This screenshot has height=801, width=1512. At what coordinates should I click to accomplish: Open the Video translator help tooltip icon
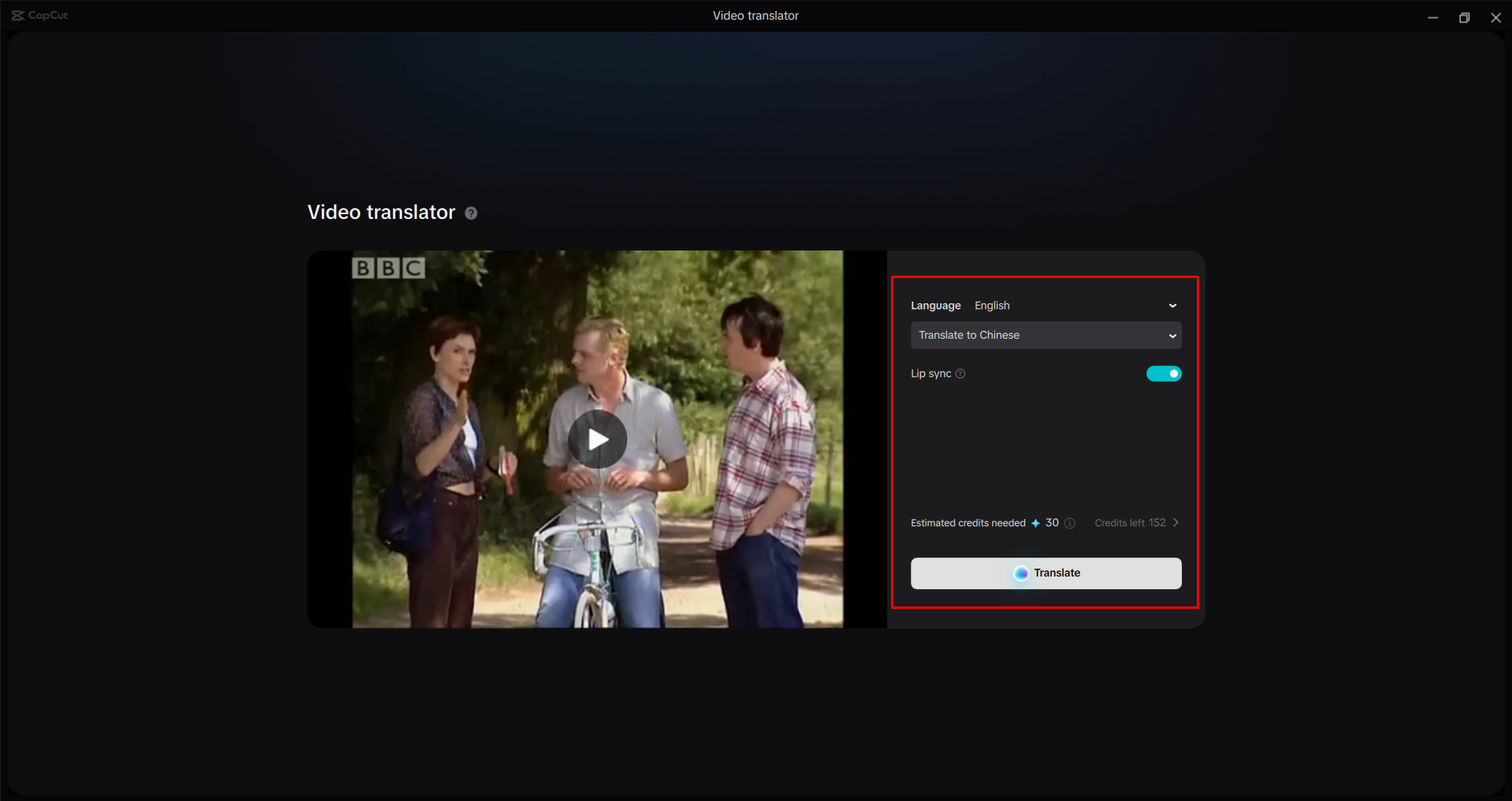coord(471,213)
